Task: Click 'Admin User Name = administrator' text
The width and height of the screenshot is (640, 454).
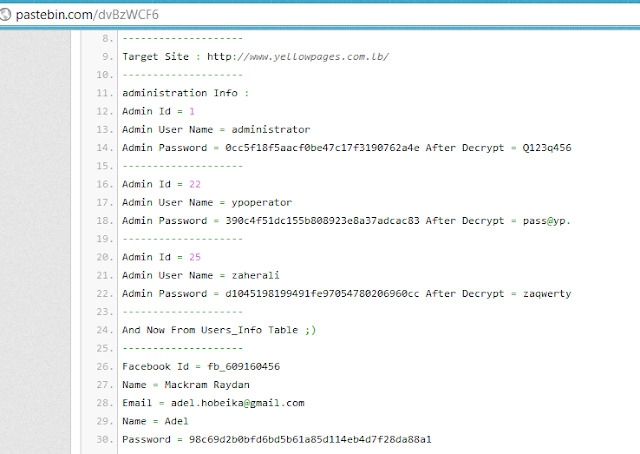Action: tap(216, 129)
